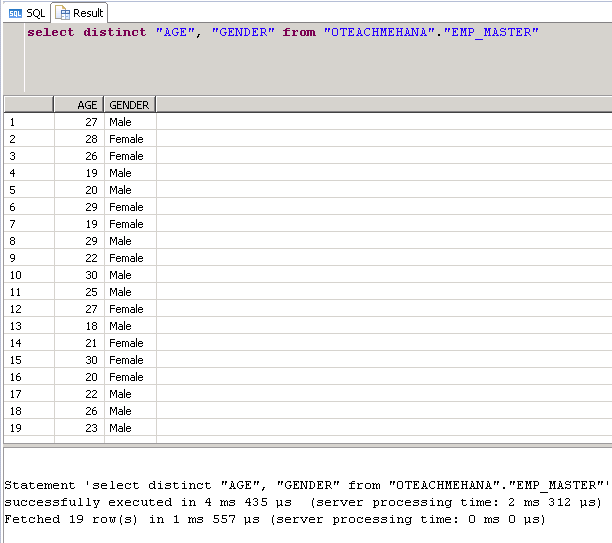Click the SQL tab icon
This screenshot has width=612, height=543.
coord(15,14)
